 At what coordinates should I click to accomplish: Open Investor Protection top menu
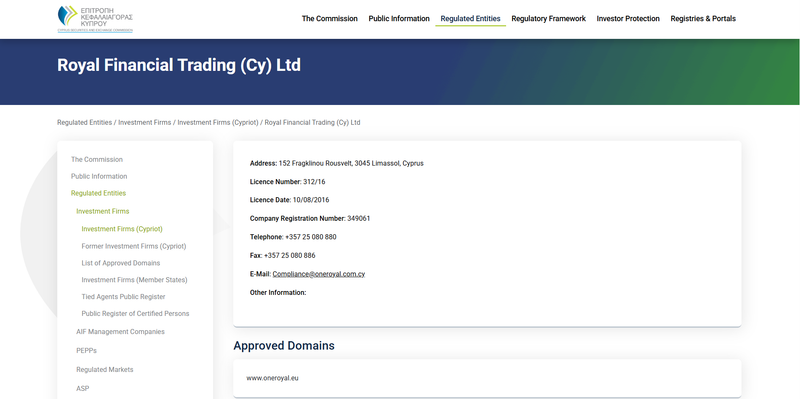628,19
